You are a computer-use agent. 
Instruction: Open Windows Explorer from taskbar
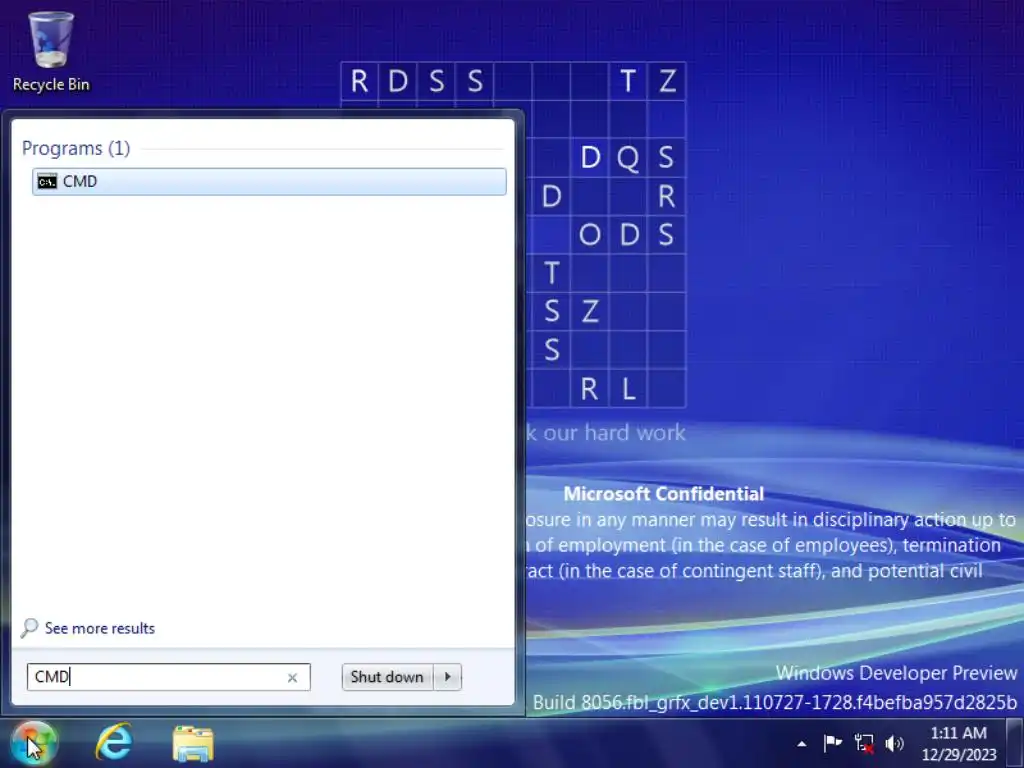(x=193, y=743)
